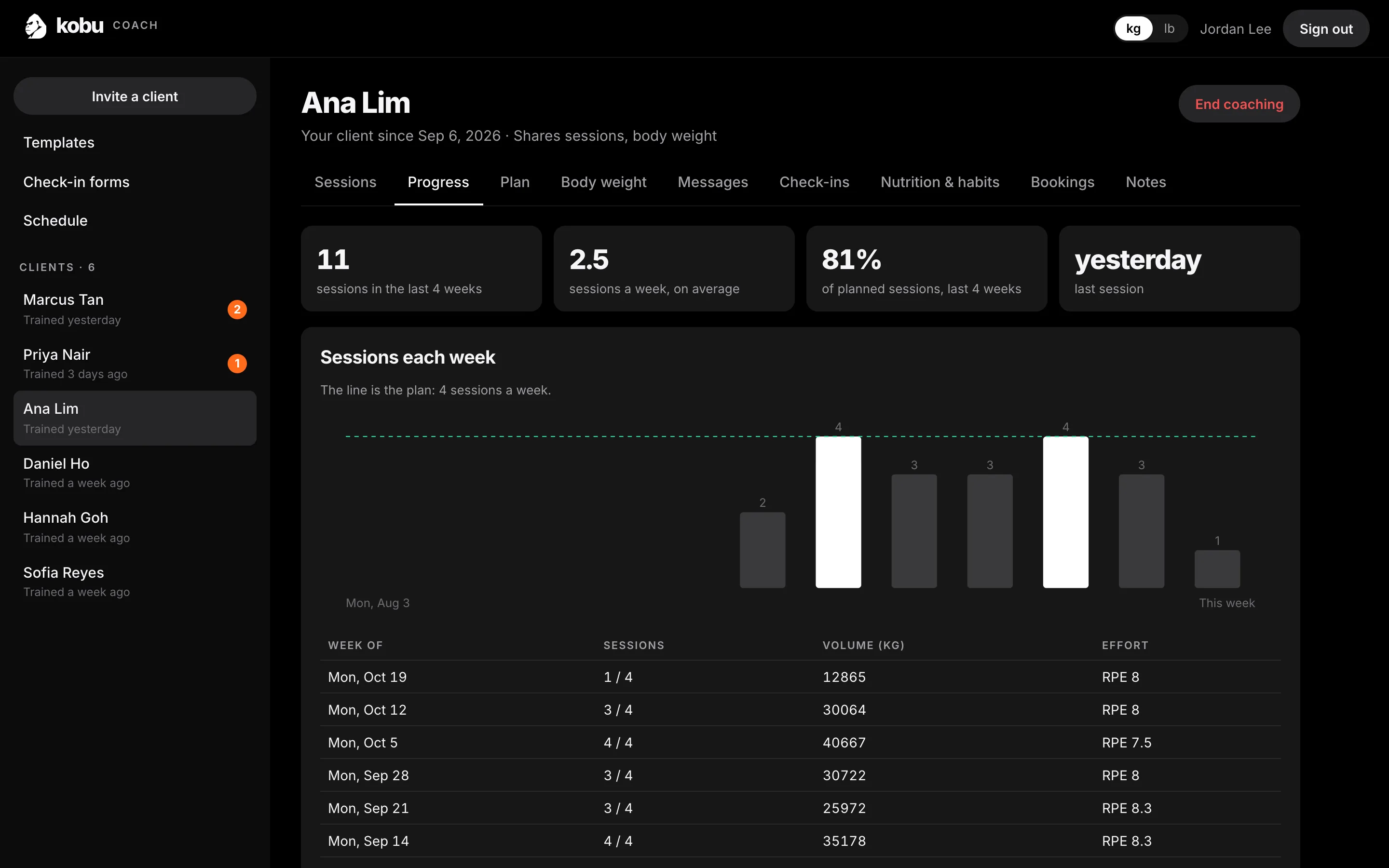Switch weight units to lb
1389x868 pixels.
coord(1169,29)
